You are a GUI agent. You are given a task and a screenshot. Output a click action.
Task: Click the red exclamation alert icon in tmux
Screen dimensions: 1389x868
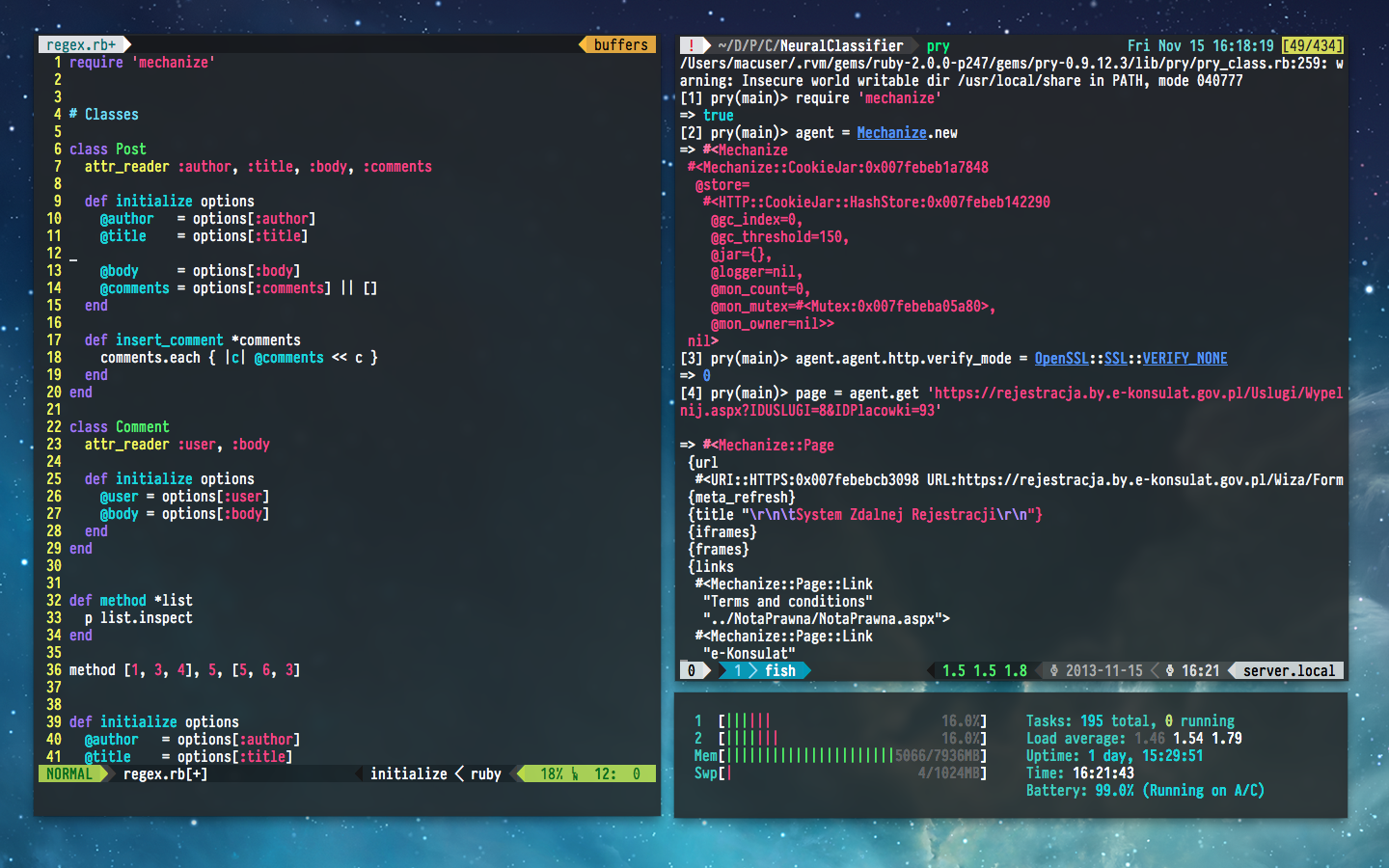pos(692,45)
